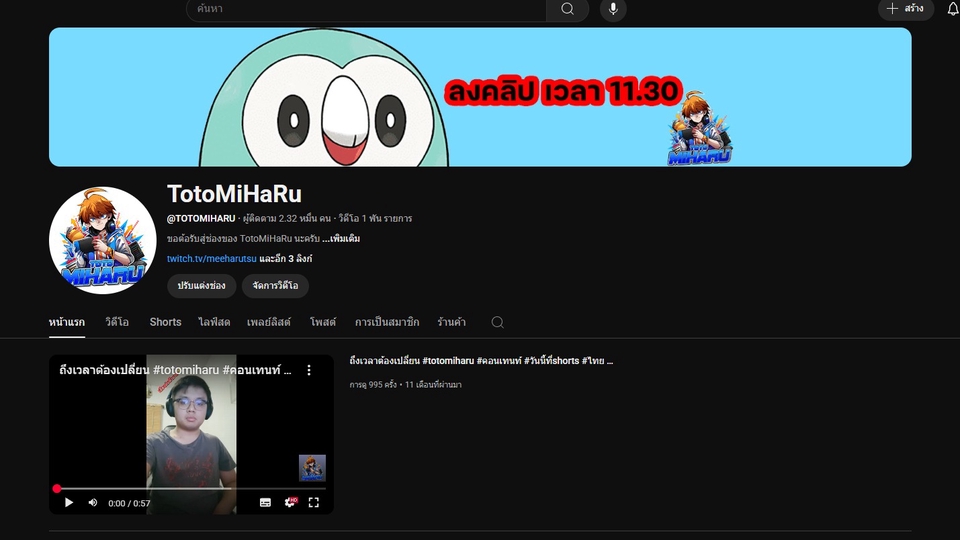Click the featured video player frame
The height and width of the screenshot is (540, 960).
(191, 435)
